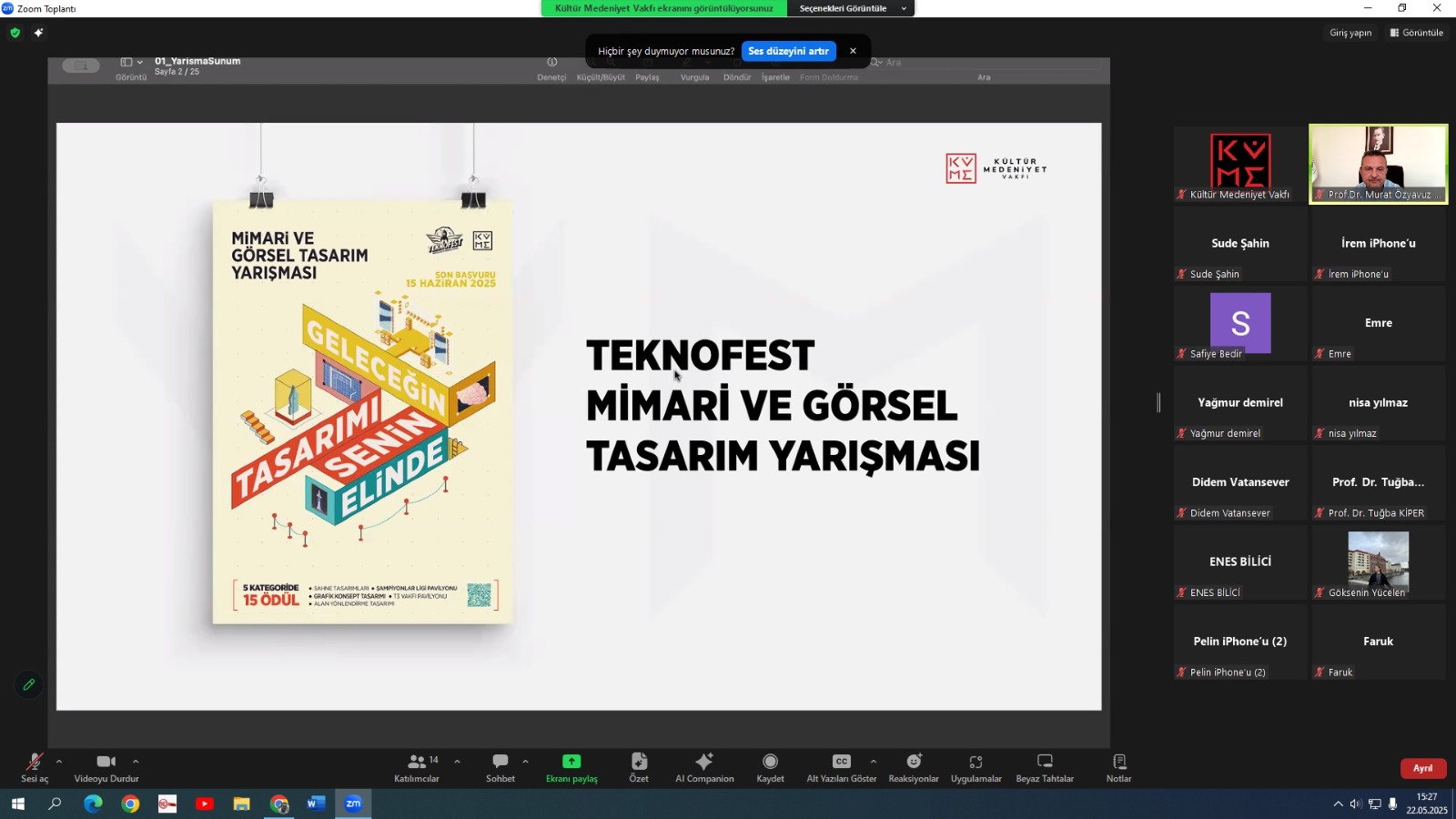
Task: Click Ses düzeyini artır button
Action: pos(788,51)
